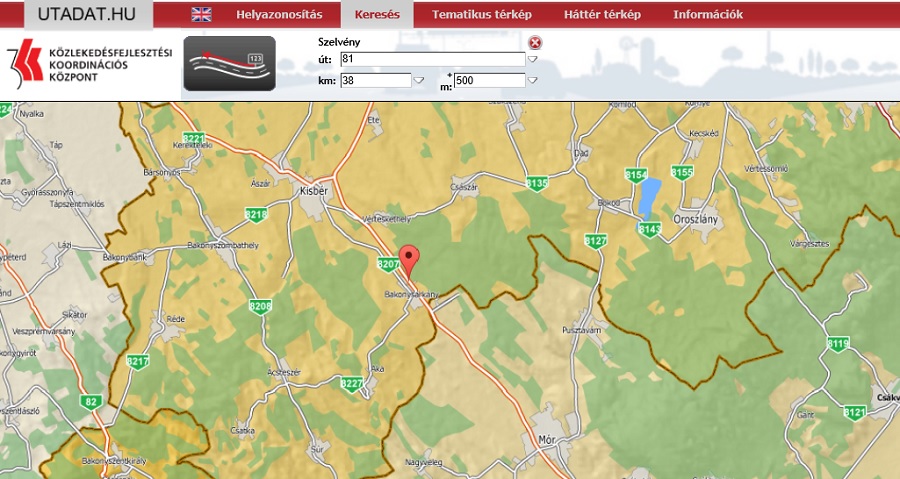This screenshot has height=479, width=900.
Task: Expand the 'út' road number dropdown
Action: (533, 60)
